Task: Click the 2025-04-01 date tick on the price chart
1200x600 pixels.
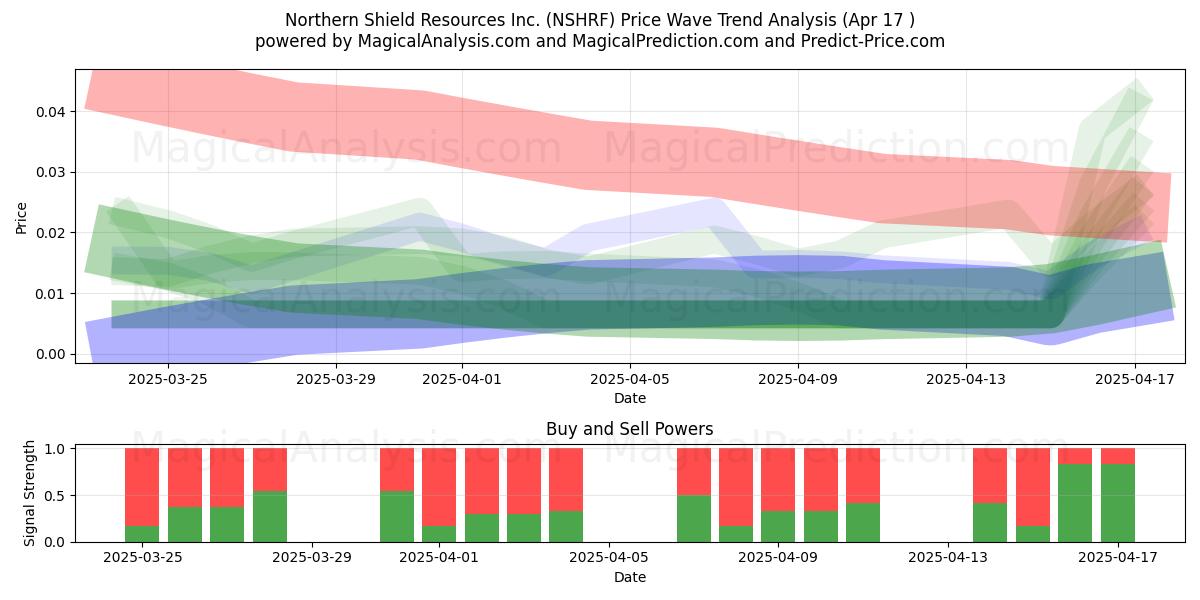Action: 462,379
